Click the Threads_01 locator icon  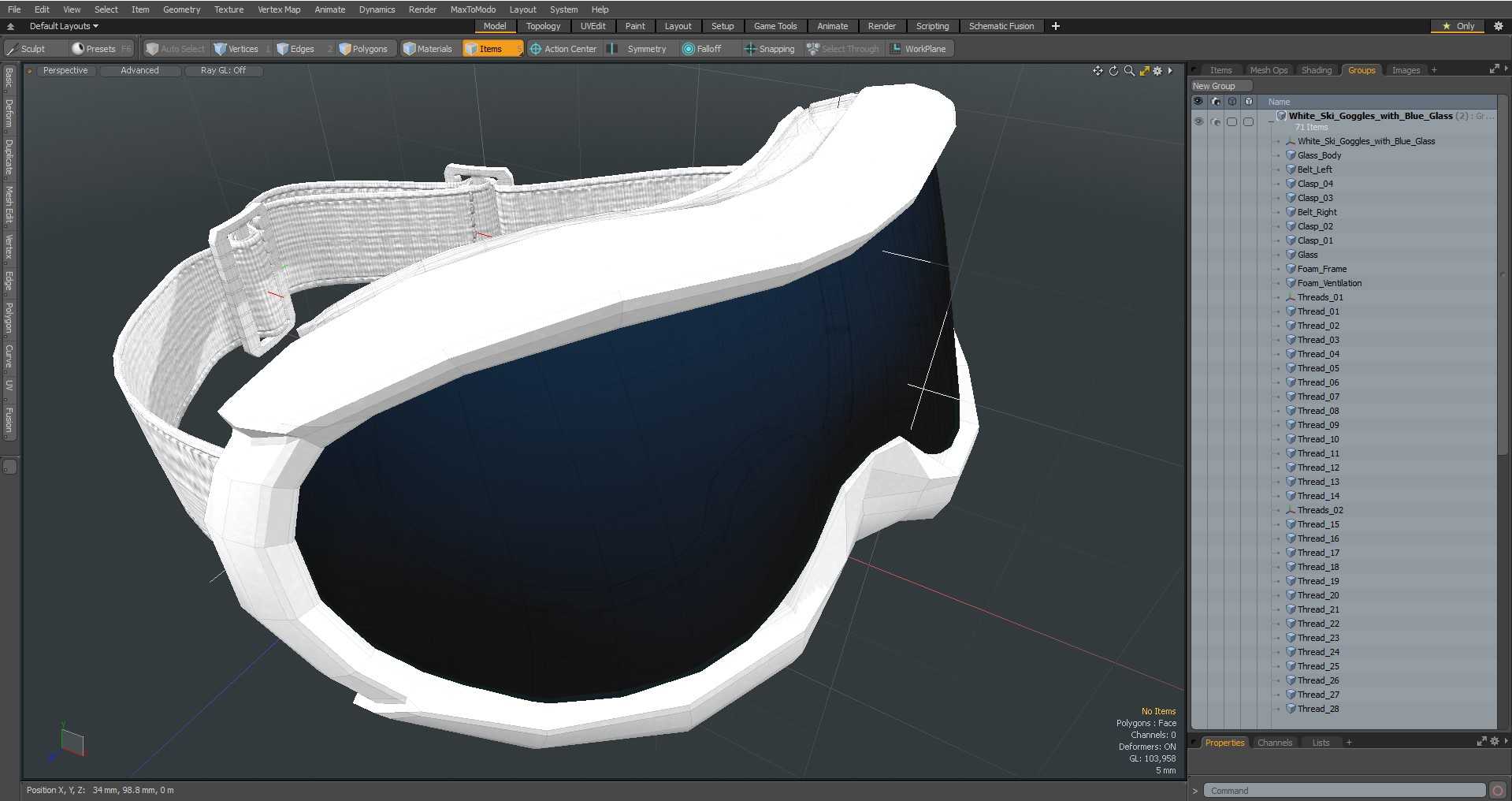coord(1291,297)
